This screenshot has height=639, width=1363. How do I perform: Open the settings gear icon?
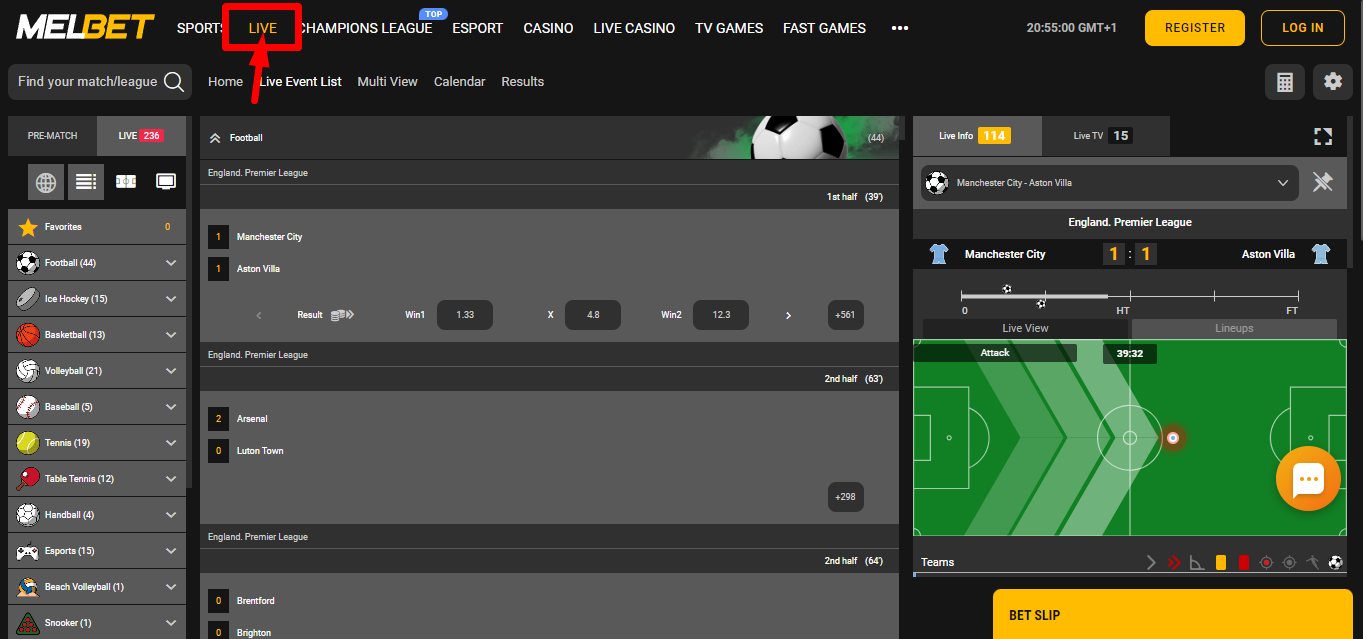point(1333,82)
